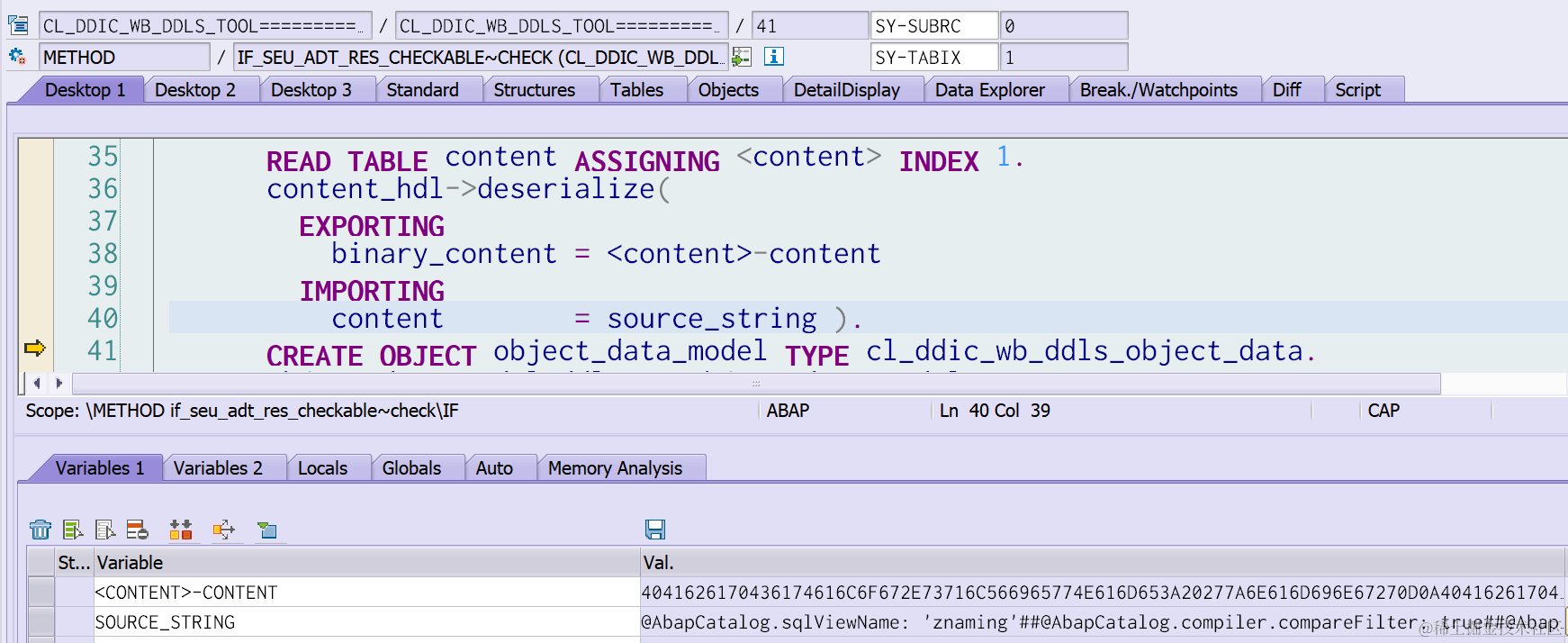Image resolution: width=1568 pixels, height=643 pixels.
Task: Click line number 38 in the gutter
Action: (x=103, y=253)
